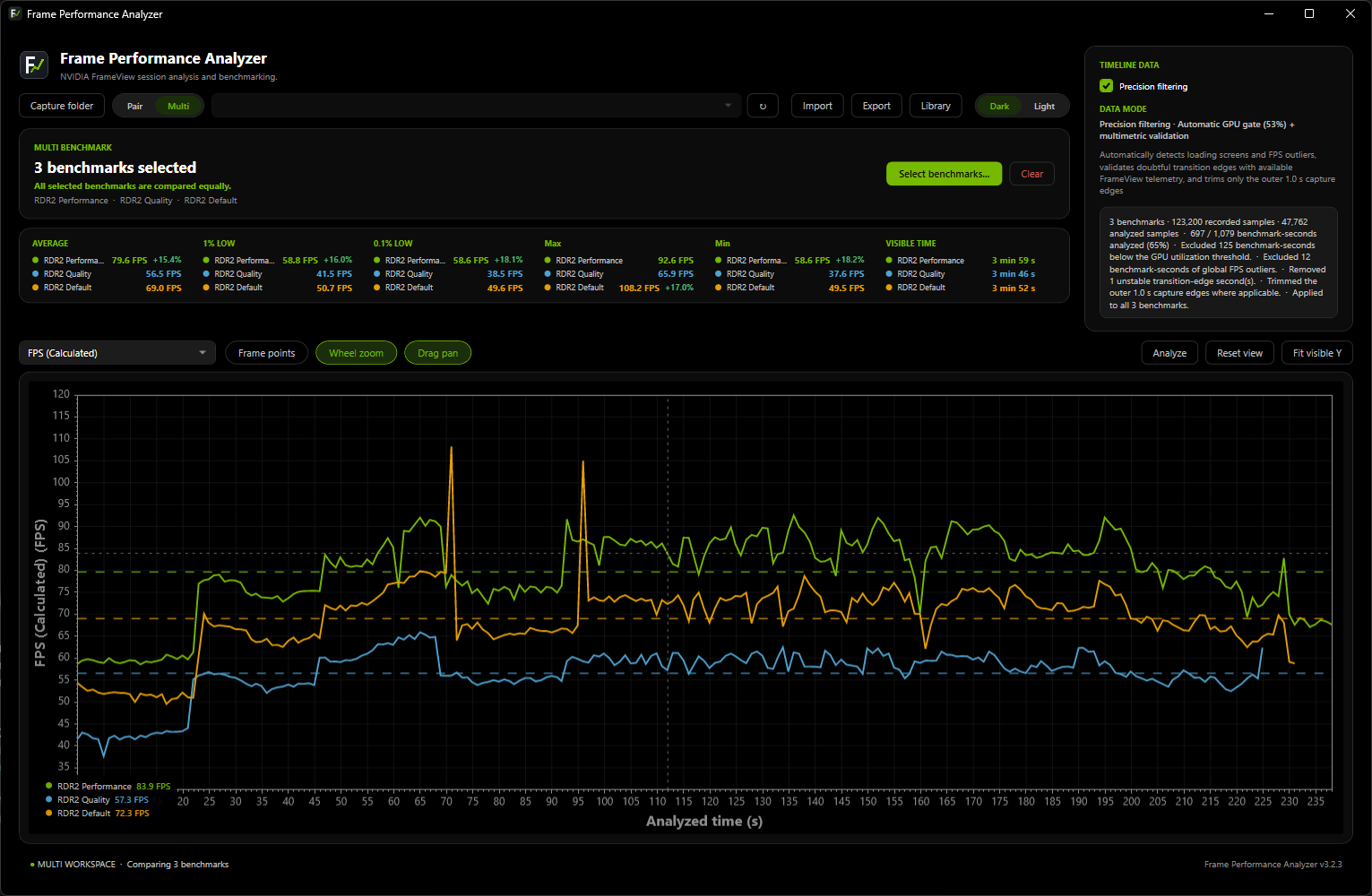Click the orange spike peak near 70 seconds
Viewport: 1372px width, 896px height.
tap(451, 447)
